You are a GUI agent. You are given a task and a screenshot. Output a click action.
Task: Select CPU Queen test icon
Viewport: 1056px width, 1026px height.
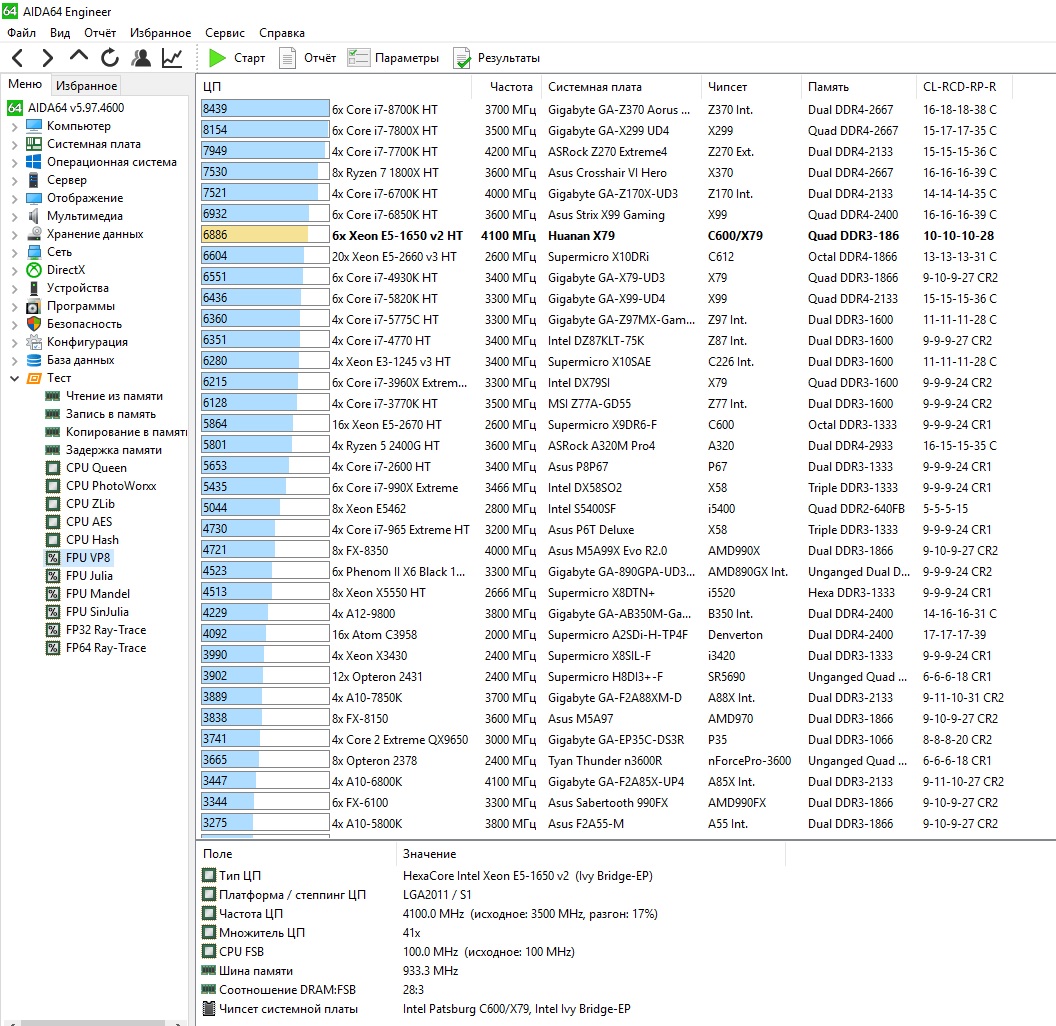pyautogui.click(x=53, y=468)
